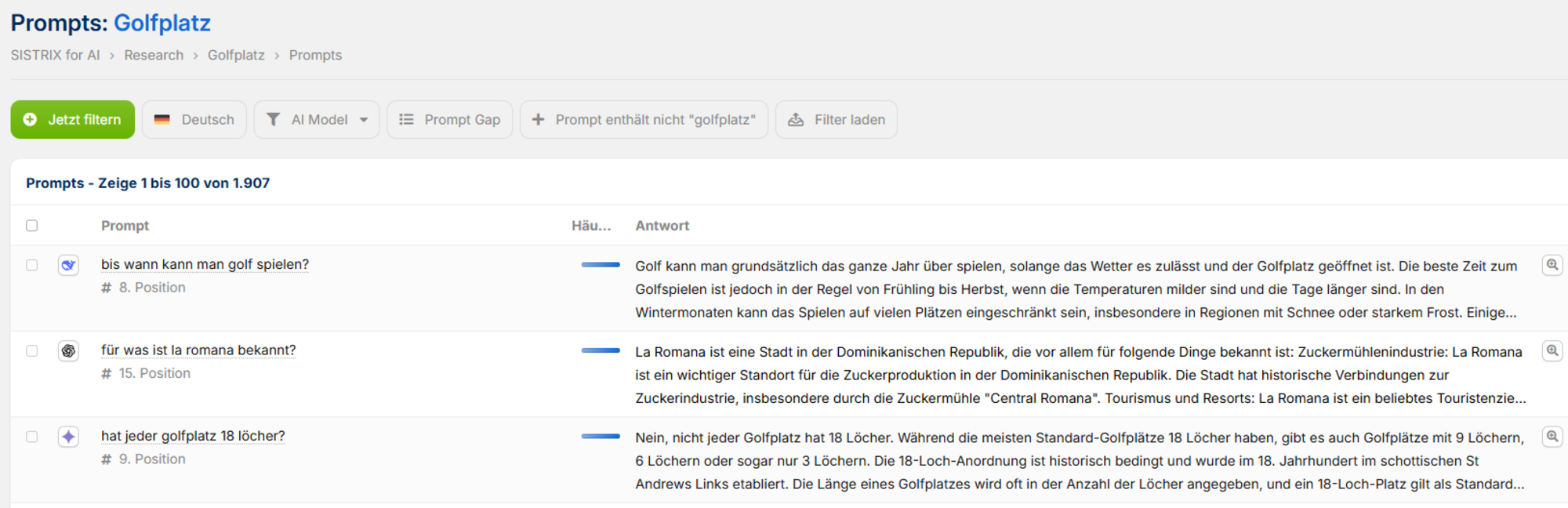
Task: Open the Prompt Gap filter
Action: 449,120
